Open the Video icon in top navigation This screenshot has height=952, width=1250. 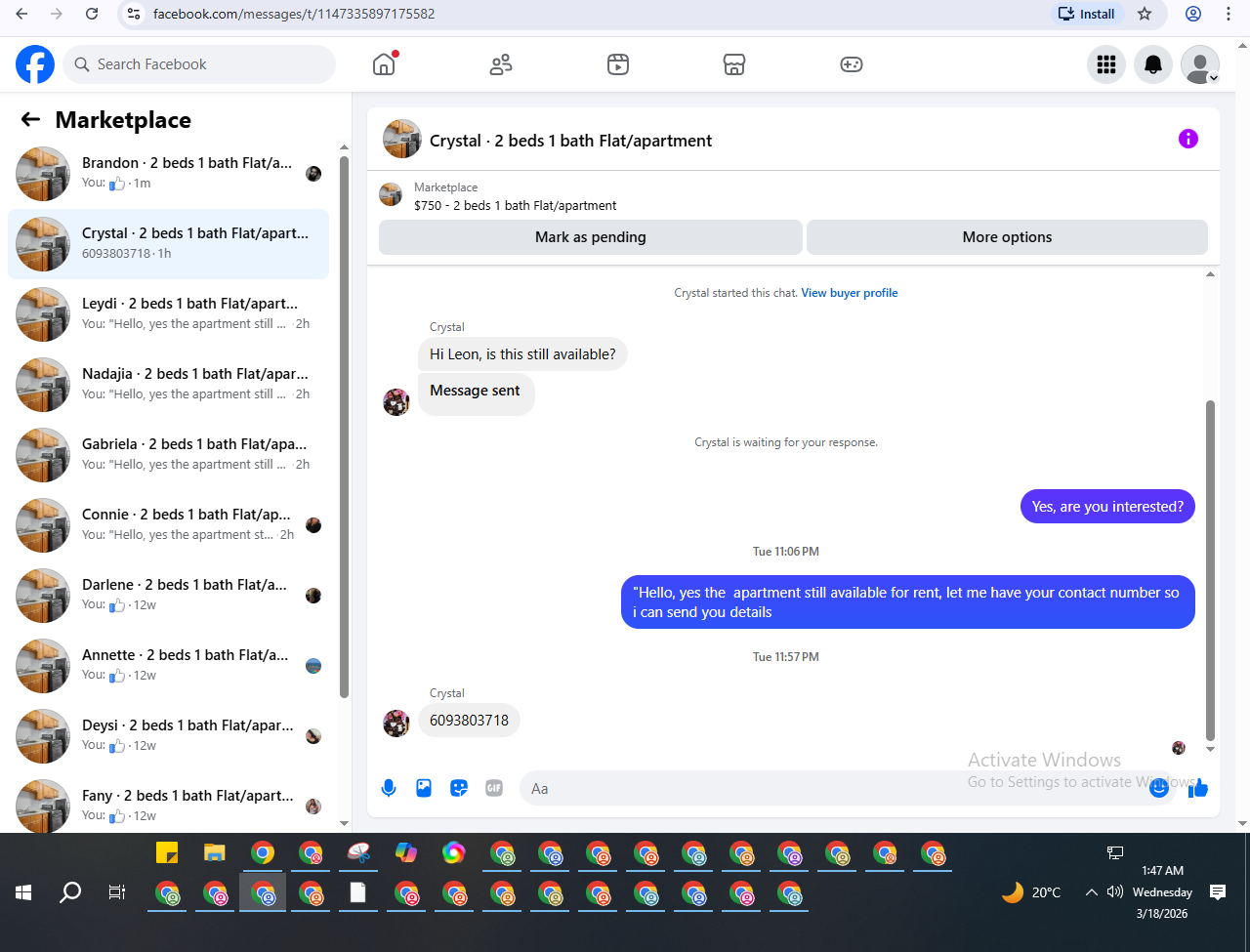pyautogui.click(x=618, y=64)
